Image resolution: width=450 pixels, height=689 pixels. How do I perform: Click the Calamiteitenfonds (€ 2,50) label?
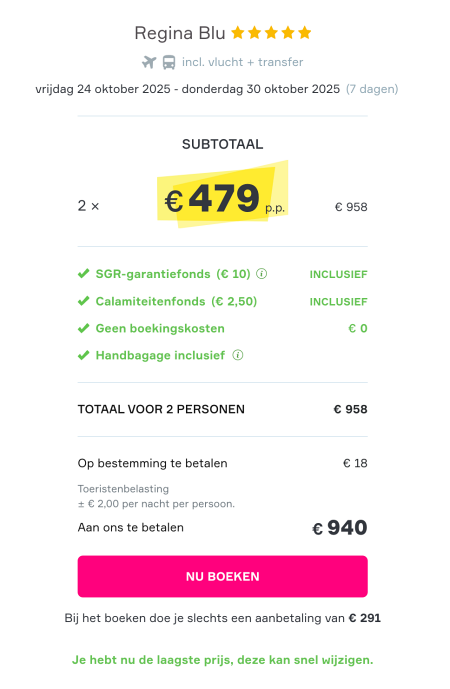pyautogui.click(x=176, y=301)
